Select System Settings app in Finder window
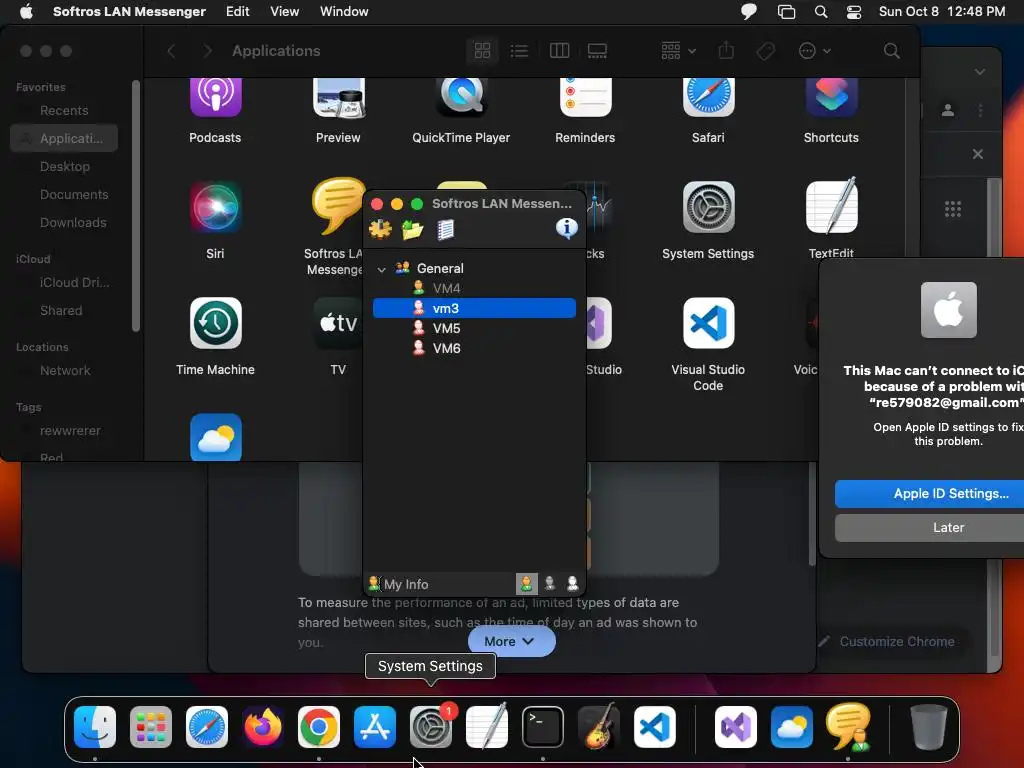The height and width of the screenshot is (768, 1024). coord(709,208)
